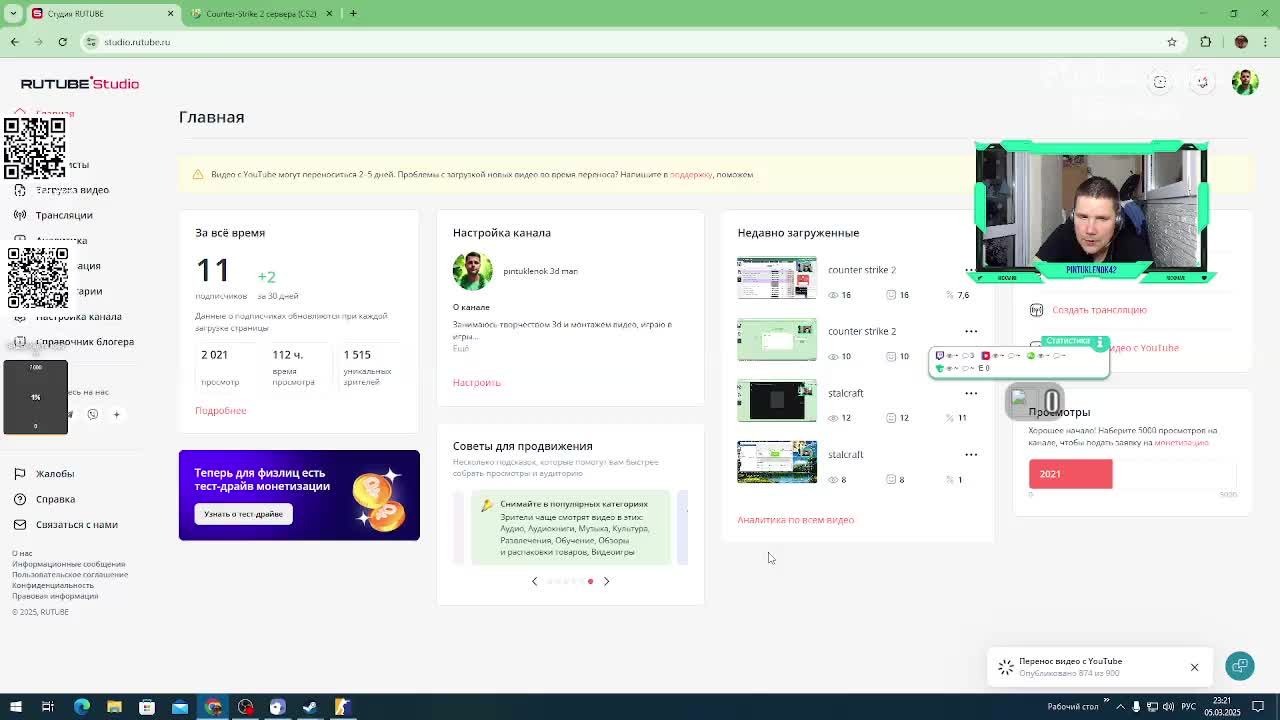This screenshot has height=720, width=1280.
Task: Close the Перенос видео с YouTube notification
Action: click(x=1194, y=667)
